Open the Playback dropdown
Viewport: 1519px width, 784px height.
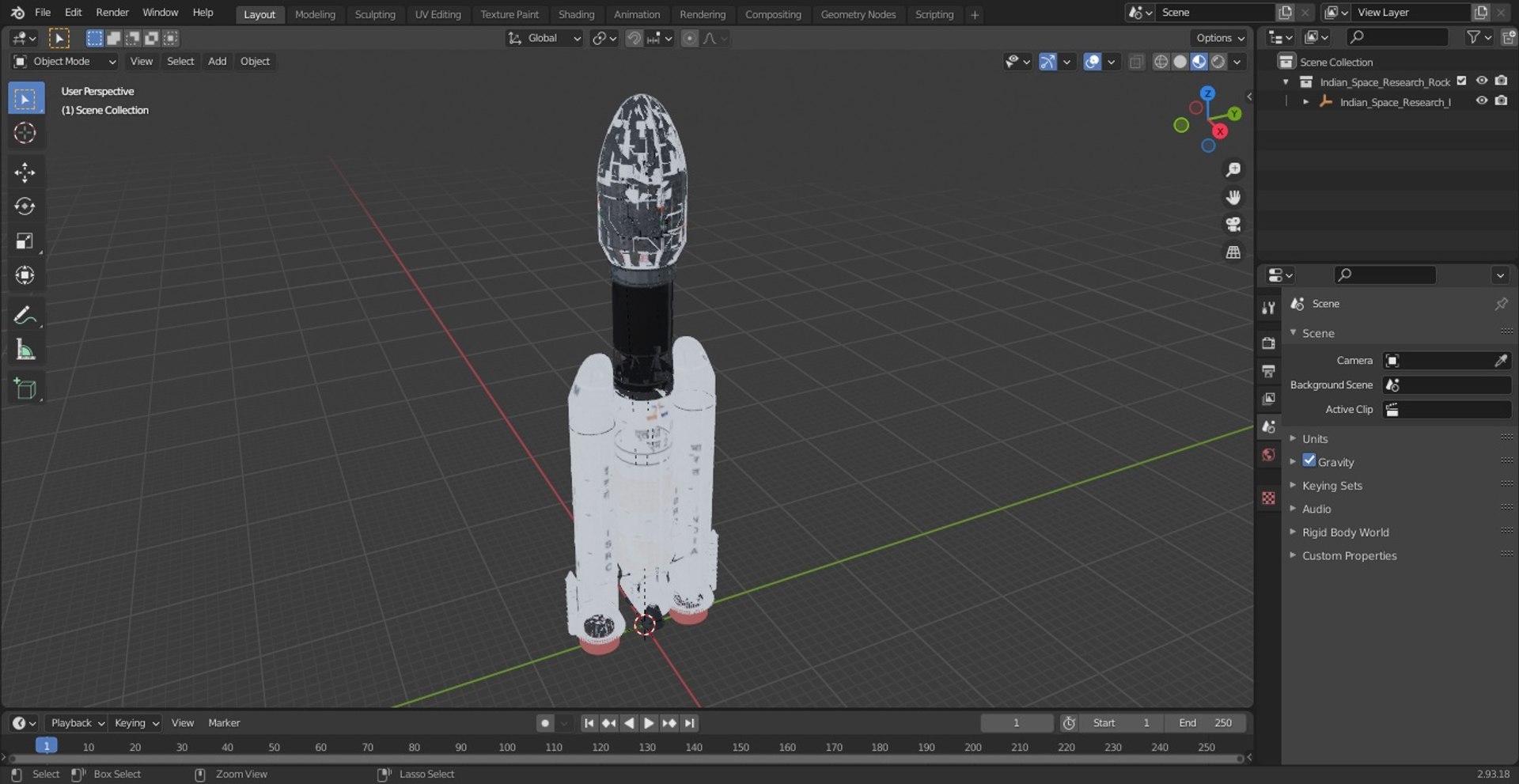click(x=77, y=723)
